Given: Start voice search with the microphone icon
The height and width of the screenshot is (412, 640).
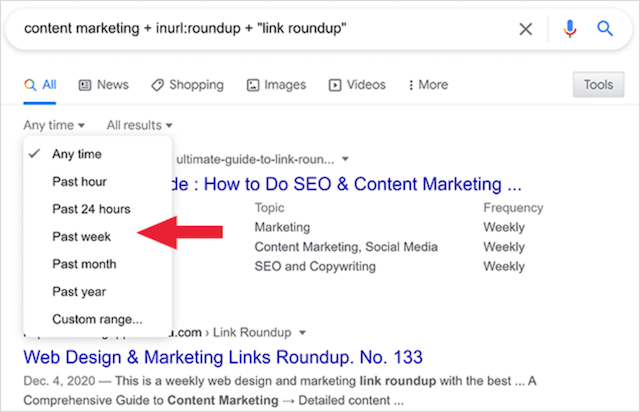Looking at the screenshot, I should [x=570, y=29].
